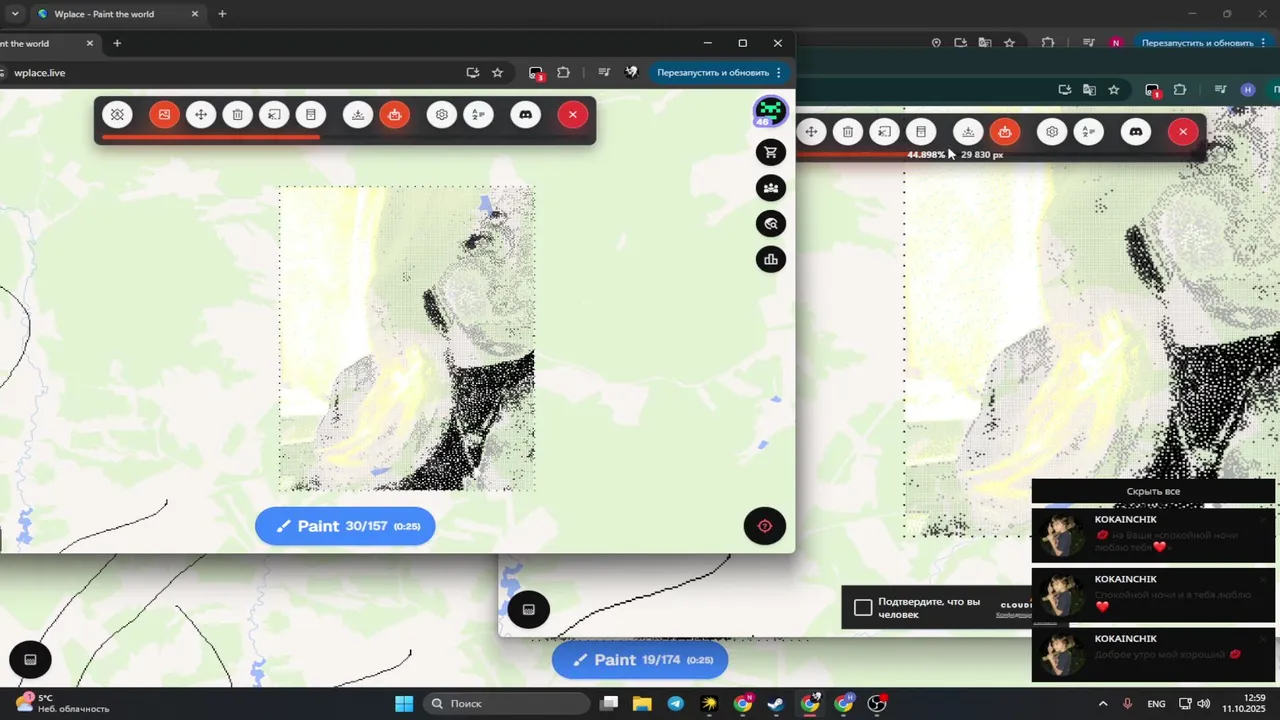Viewport: 1280px width, 720px height.
Task: Toggle the orange bot icon in right window toolbar
Action: pos(1005,132)
